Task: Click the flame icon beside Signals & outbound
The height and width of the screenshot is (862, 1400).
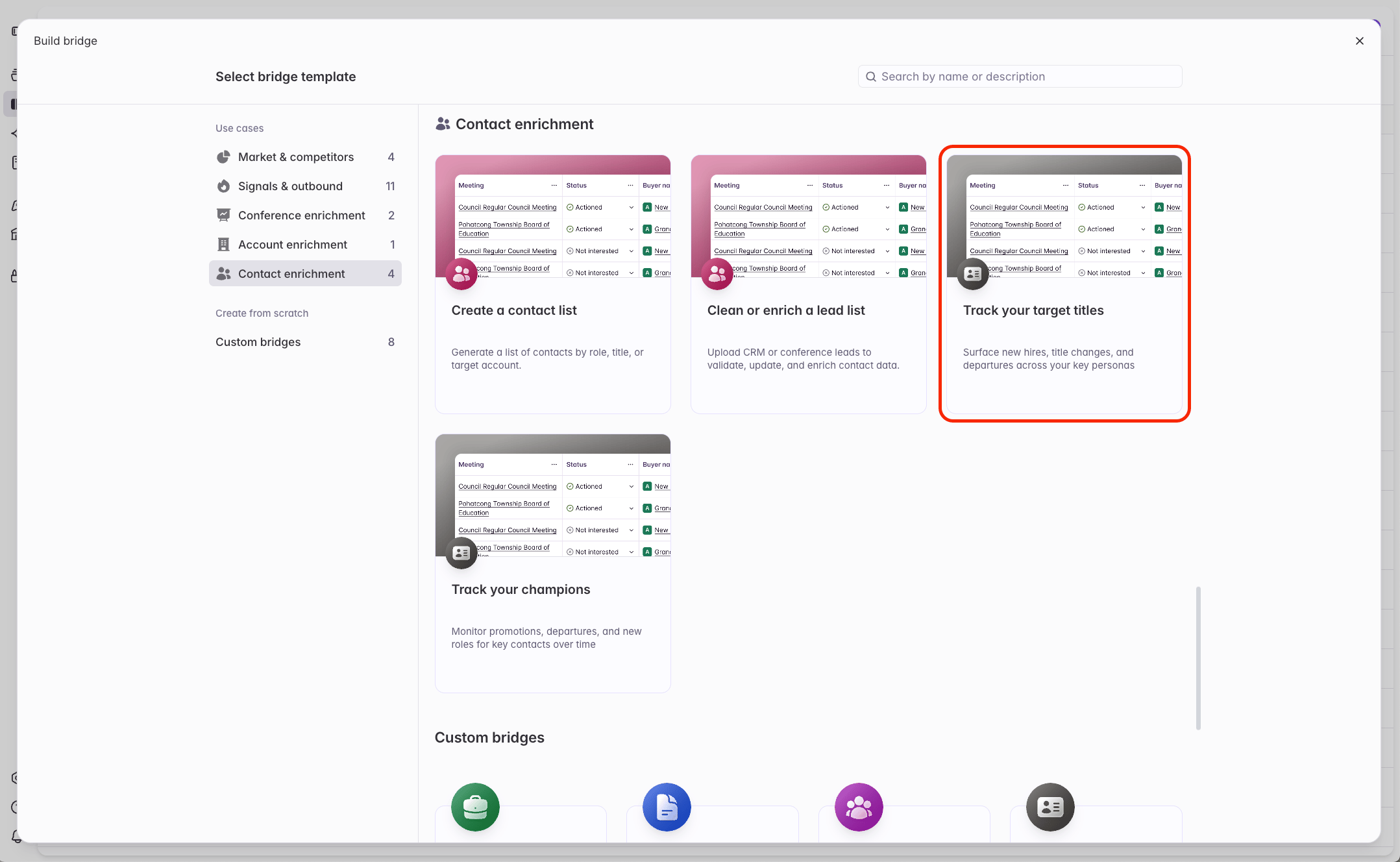Action: (x=223, y=186)
